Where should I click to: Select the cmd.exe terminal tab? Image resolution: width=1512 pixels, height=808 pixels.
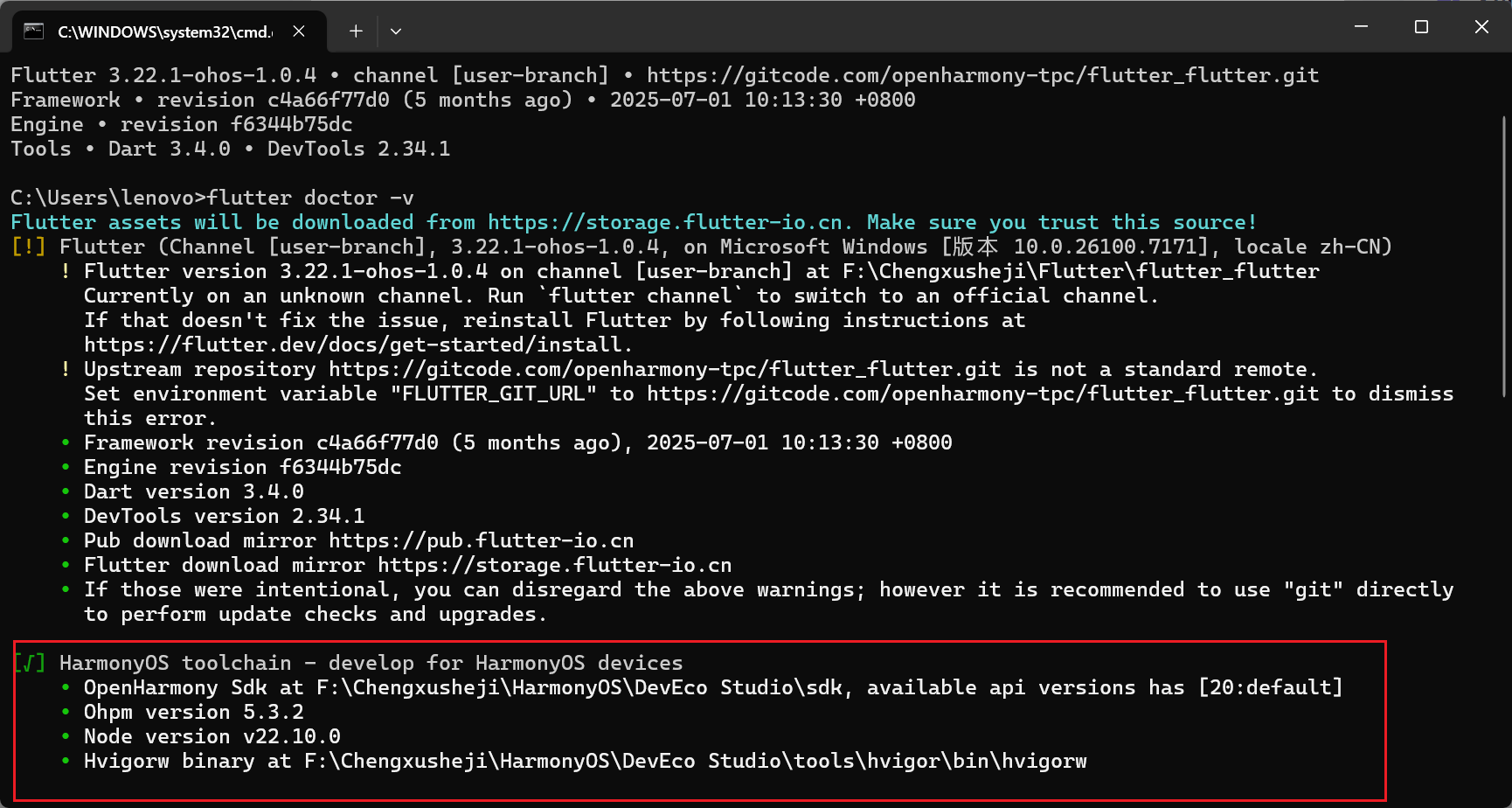(x=169, y=31)
